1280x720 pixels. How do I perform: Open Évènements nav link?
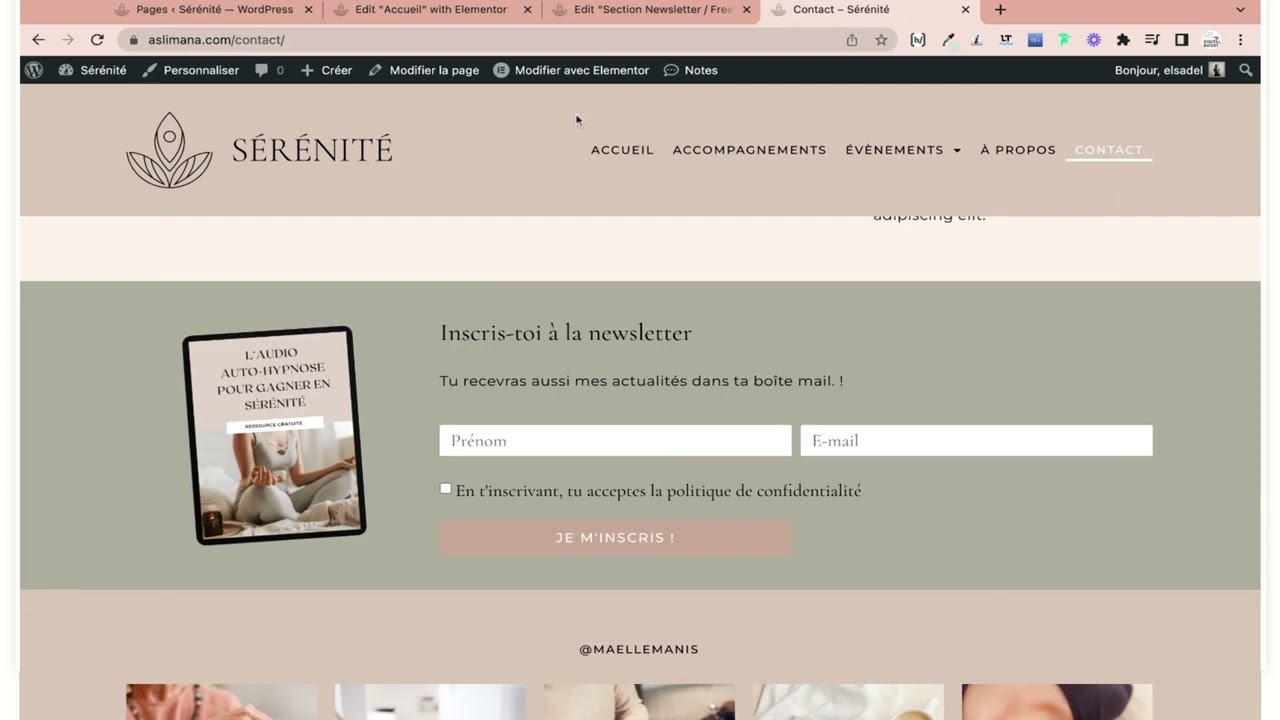tap(894, 150)
